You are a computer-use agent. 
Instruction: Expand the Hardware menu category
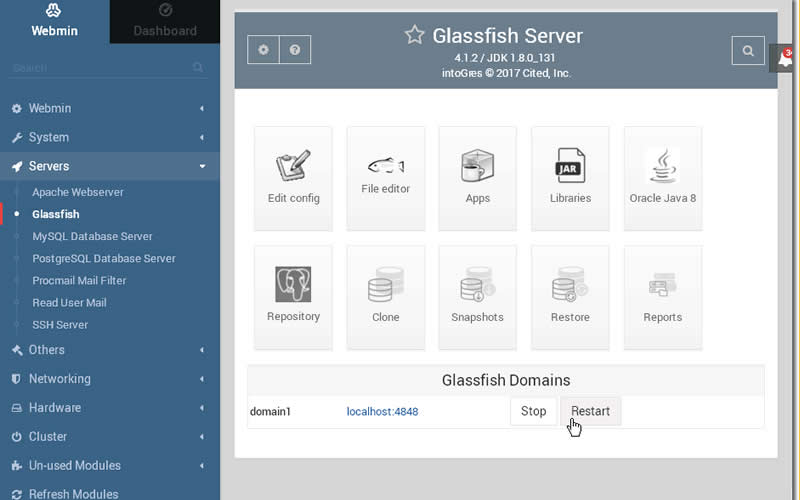110,408
